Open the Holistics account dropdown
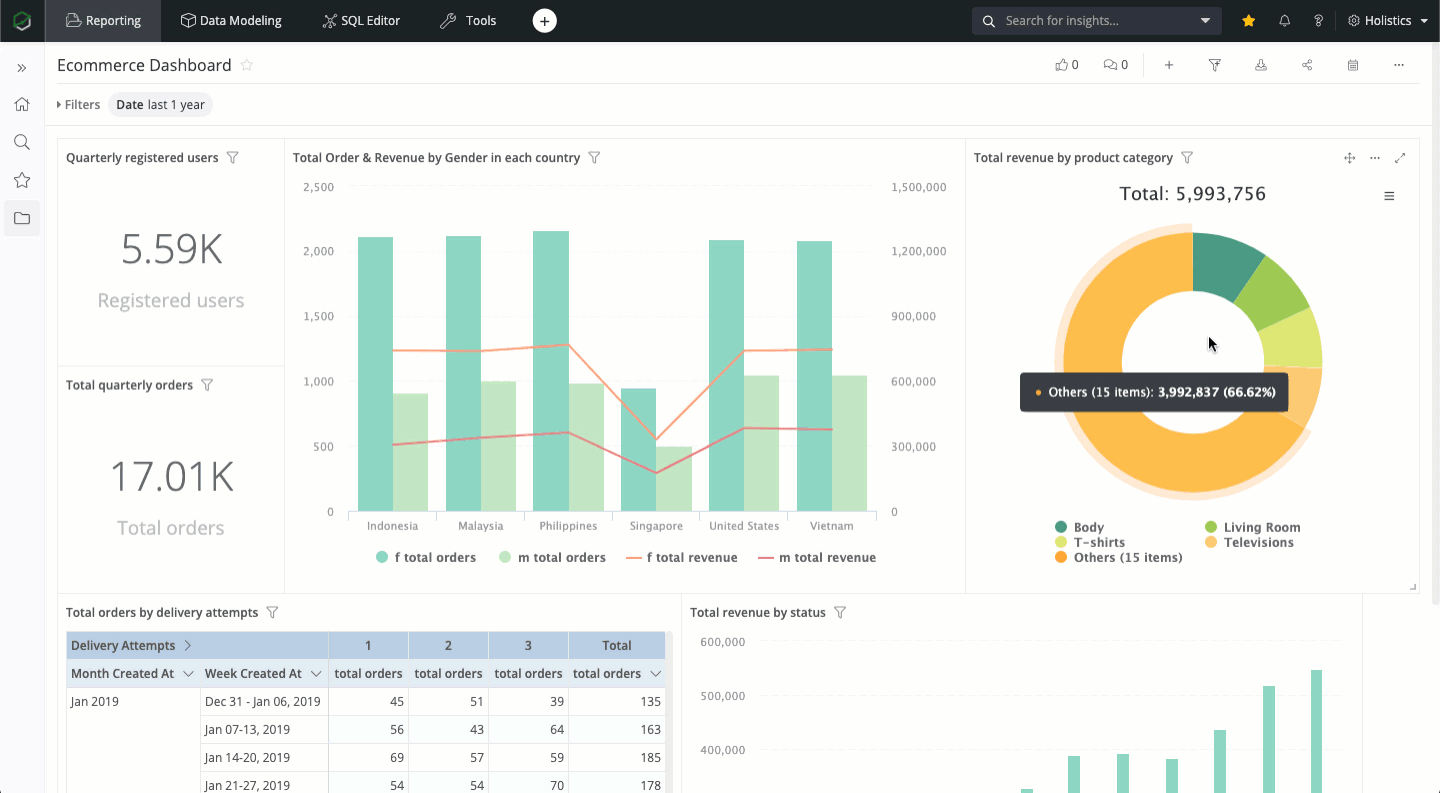Screen dimensions: 1440x793 (1388, 21)
